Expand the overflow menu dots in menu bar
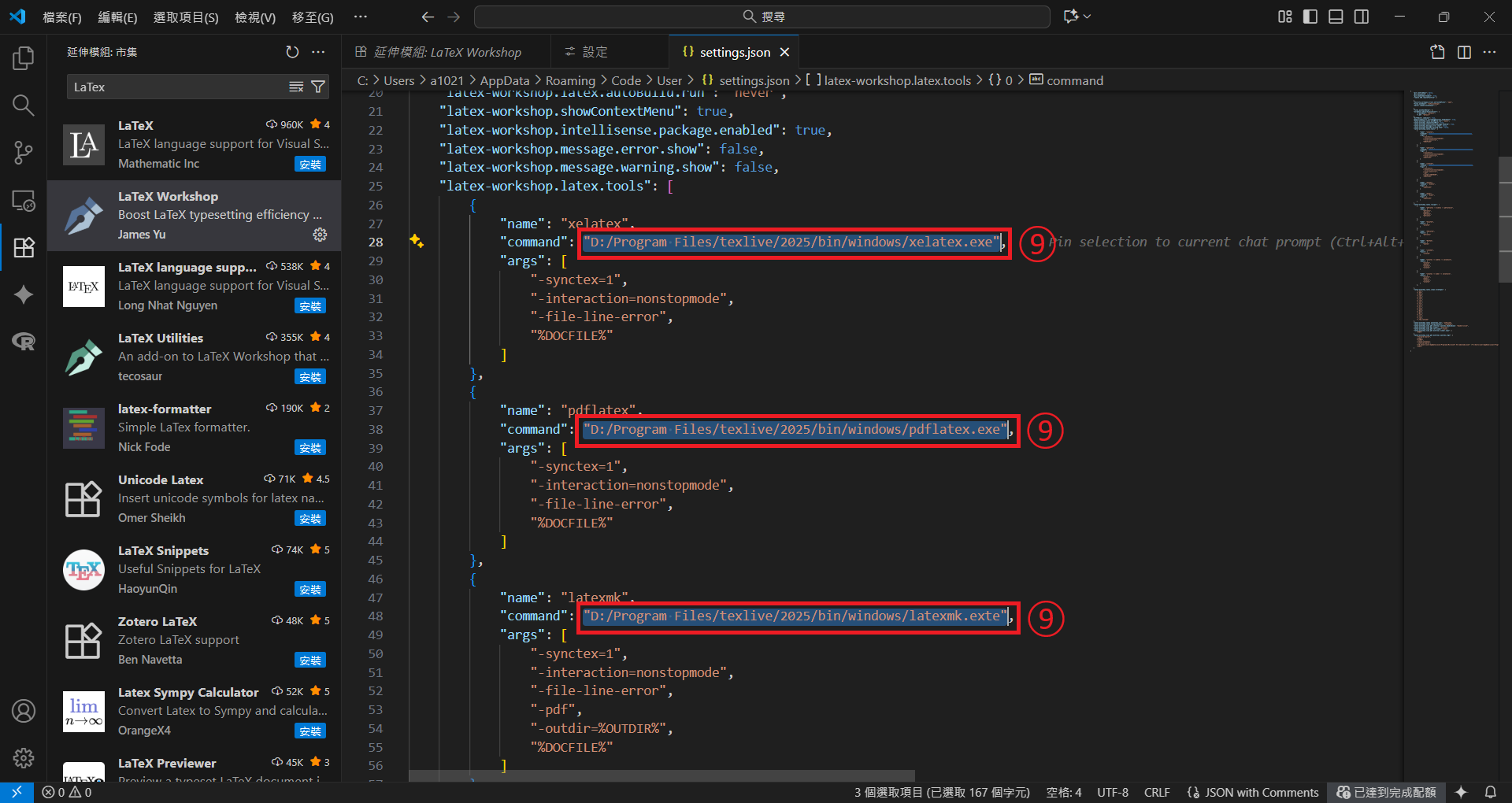Image resolution: width=1512 pixels, height=803 pixels. 360,17
